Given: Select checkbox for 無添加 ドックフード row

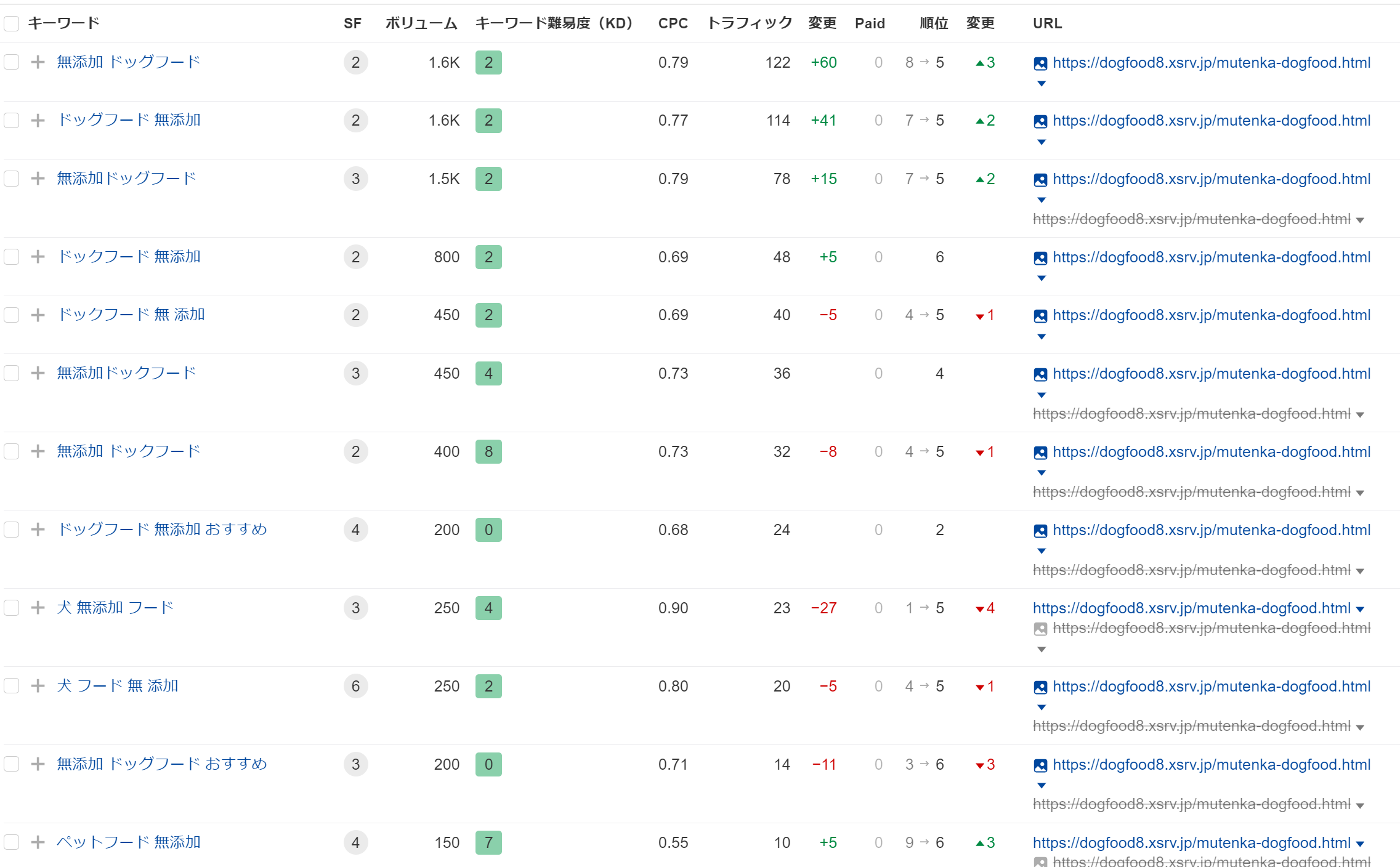Looking at the screenshot, I should coord(12,451).
